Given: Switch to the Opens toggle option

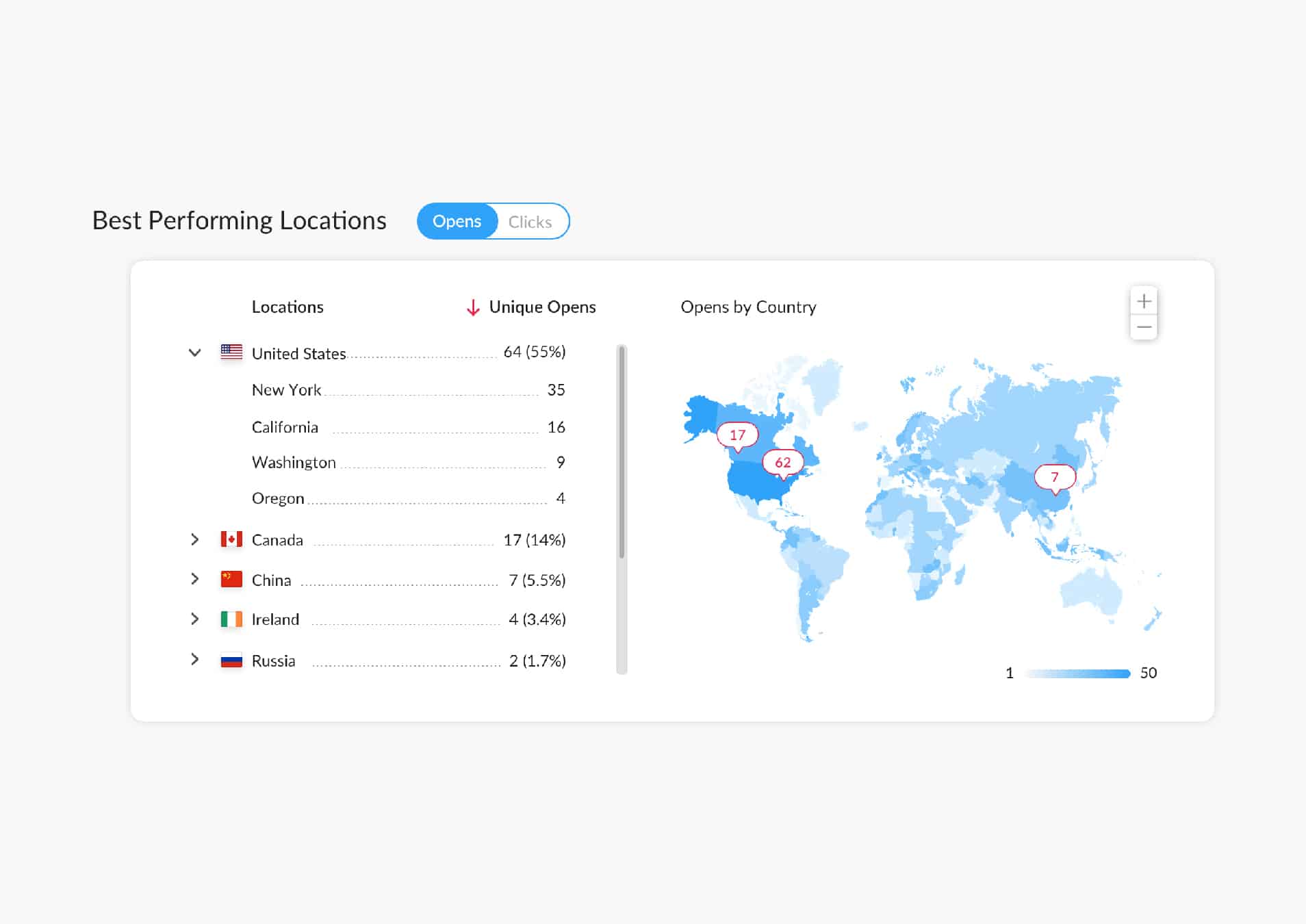Looking at the screenshot, I should click(x=457, y=221).
